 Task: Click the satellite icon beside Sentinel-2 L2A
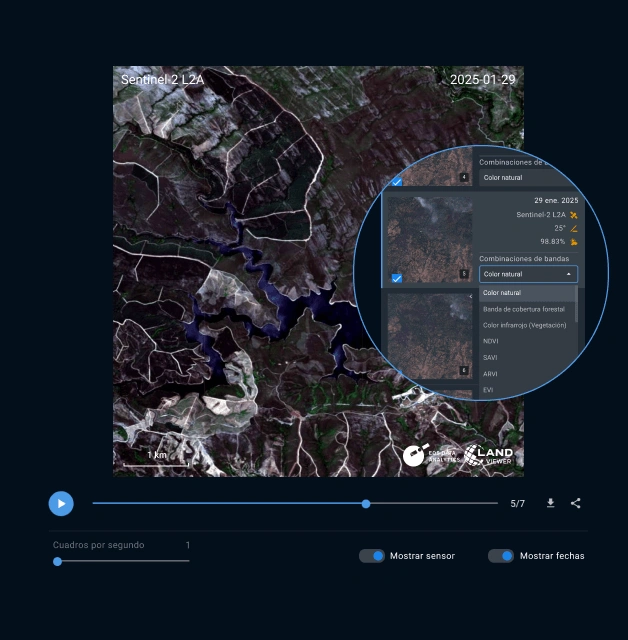(574, 215)
